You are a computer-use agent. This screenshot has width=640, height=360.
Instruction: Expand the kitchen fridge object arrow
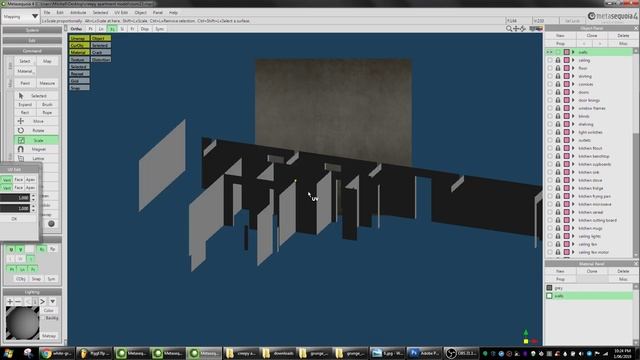coord(573,188)
